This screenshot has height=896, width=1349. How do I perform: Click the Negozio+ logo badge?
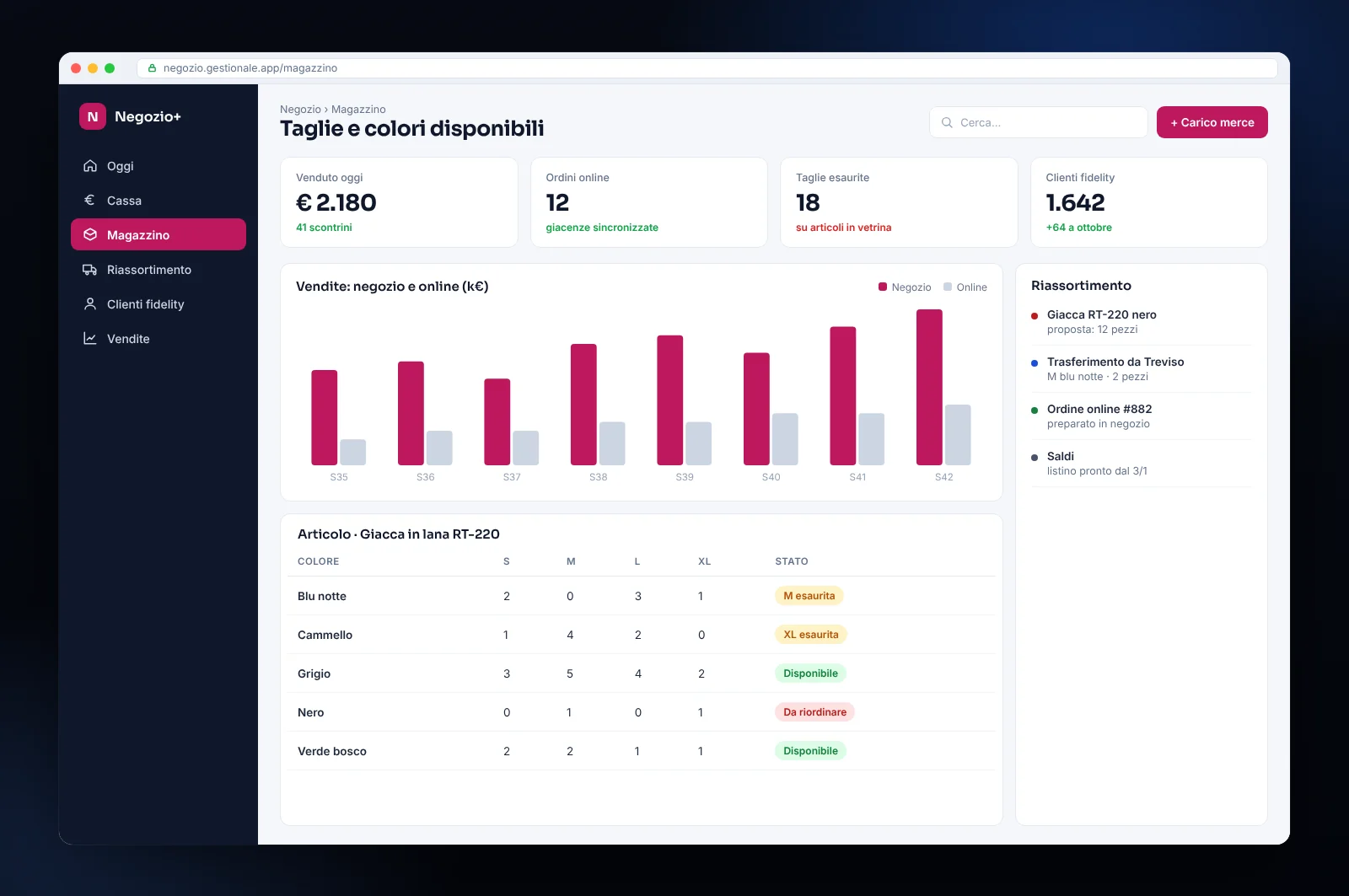[x=93, y=116]
